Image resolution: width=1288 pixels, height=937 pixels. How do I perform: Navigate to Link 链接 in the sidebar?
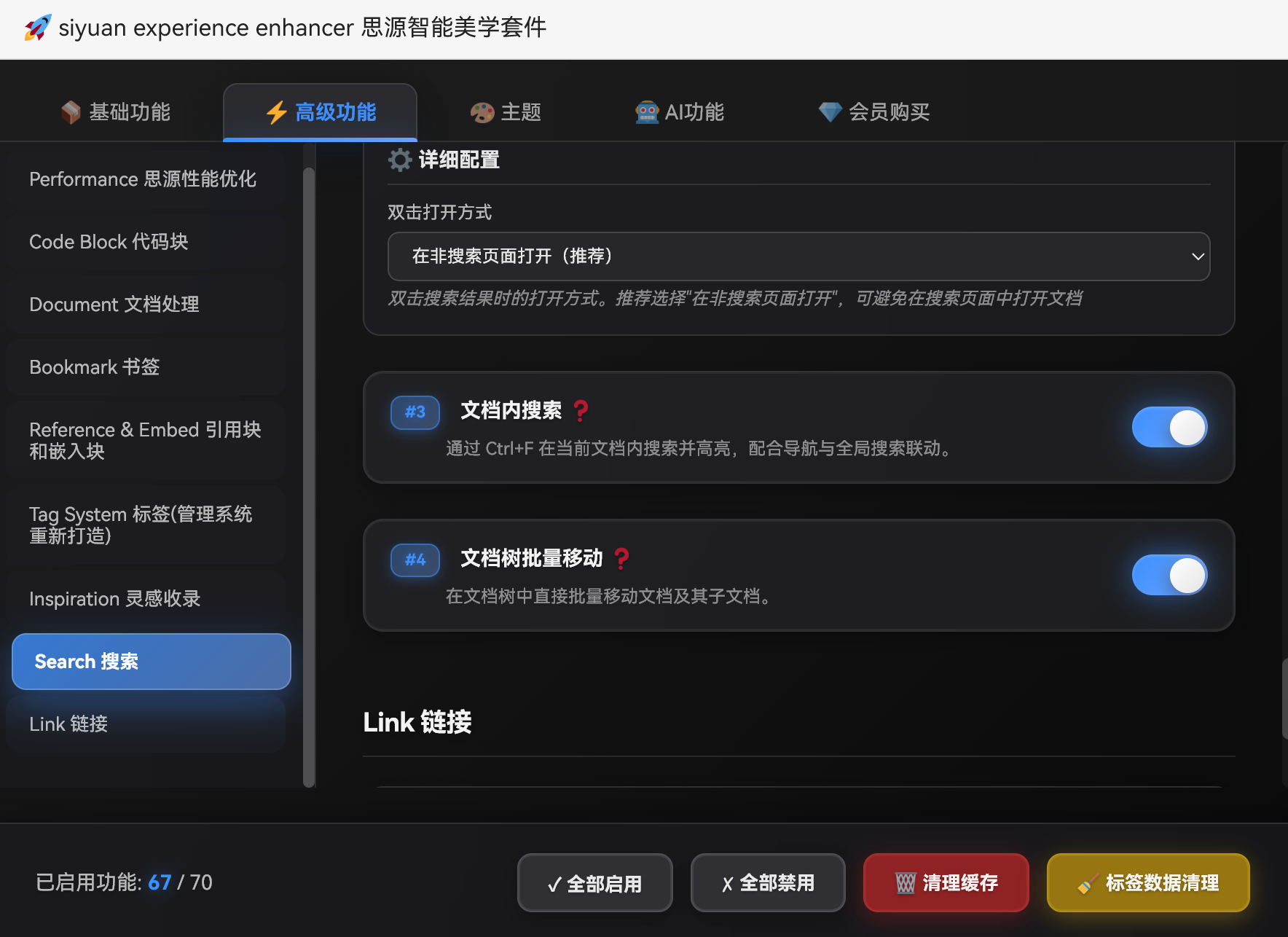pyautogui.click(x=146, y=724)
